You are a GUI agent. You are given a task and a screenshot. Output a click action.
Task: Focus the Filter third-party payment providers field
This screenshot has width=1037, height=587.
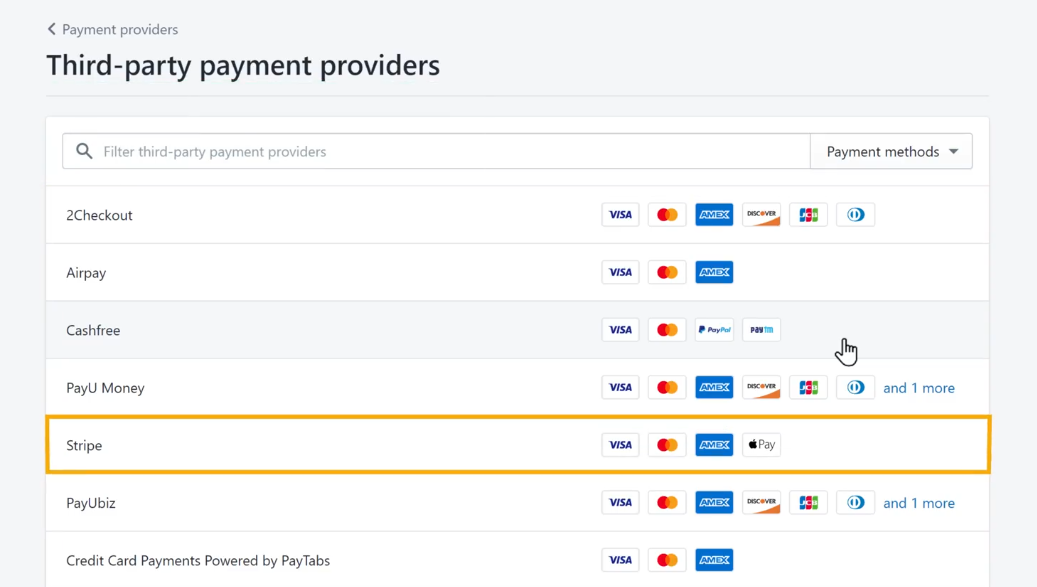[x=436, y=151]
